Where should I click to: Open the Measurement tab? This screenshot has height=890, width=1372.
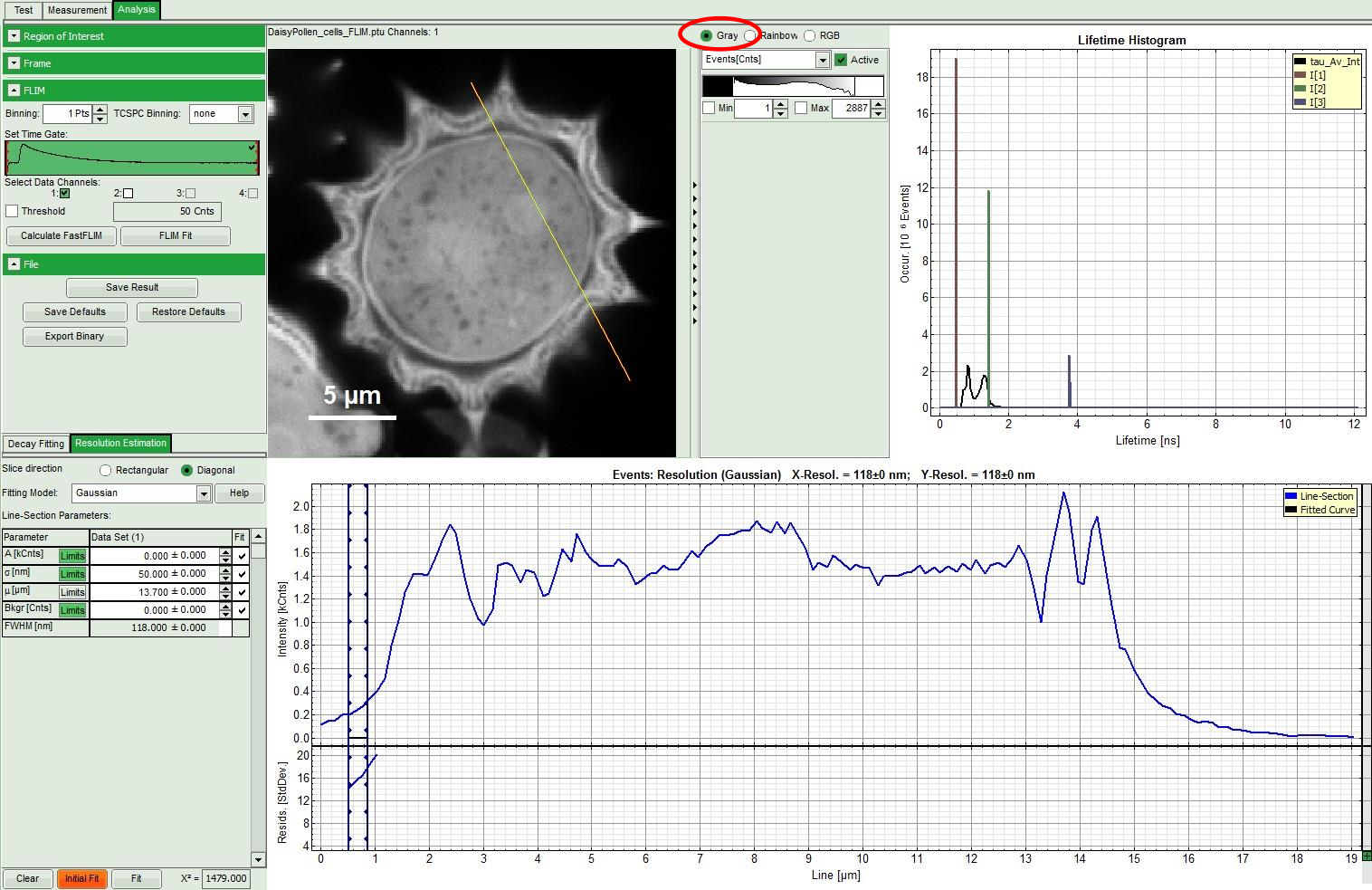click(x=77, y=10)
